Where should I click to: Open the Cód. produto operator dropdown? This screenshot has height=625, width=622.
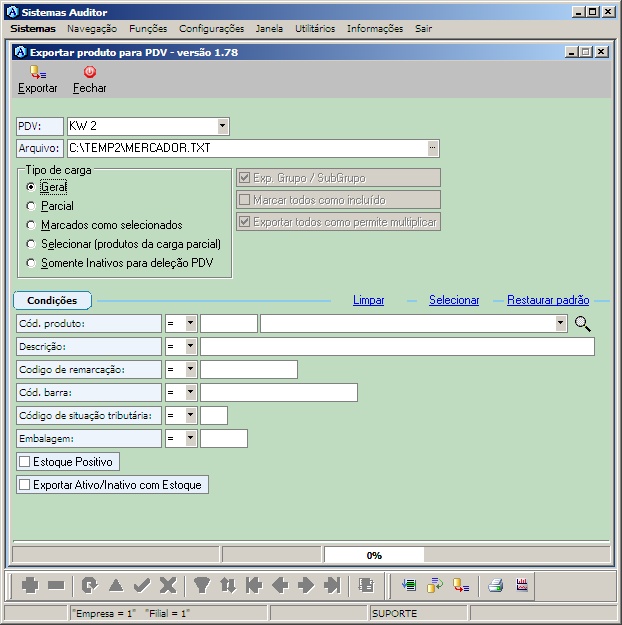(190, 324)
